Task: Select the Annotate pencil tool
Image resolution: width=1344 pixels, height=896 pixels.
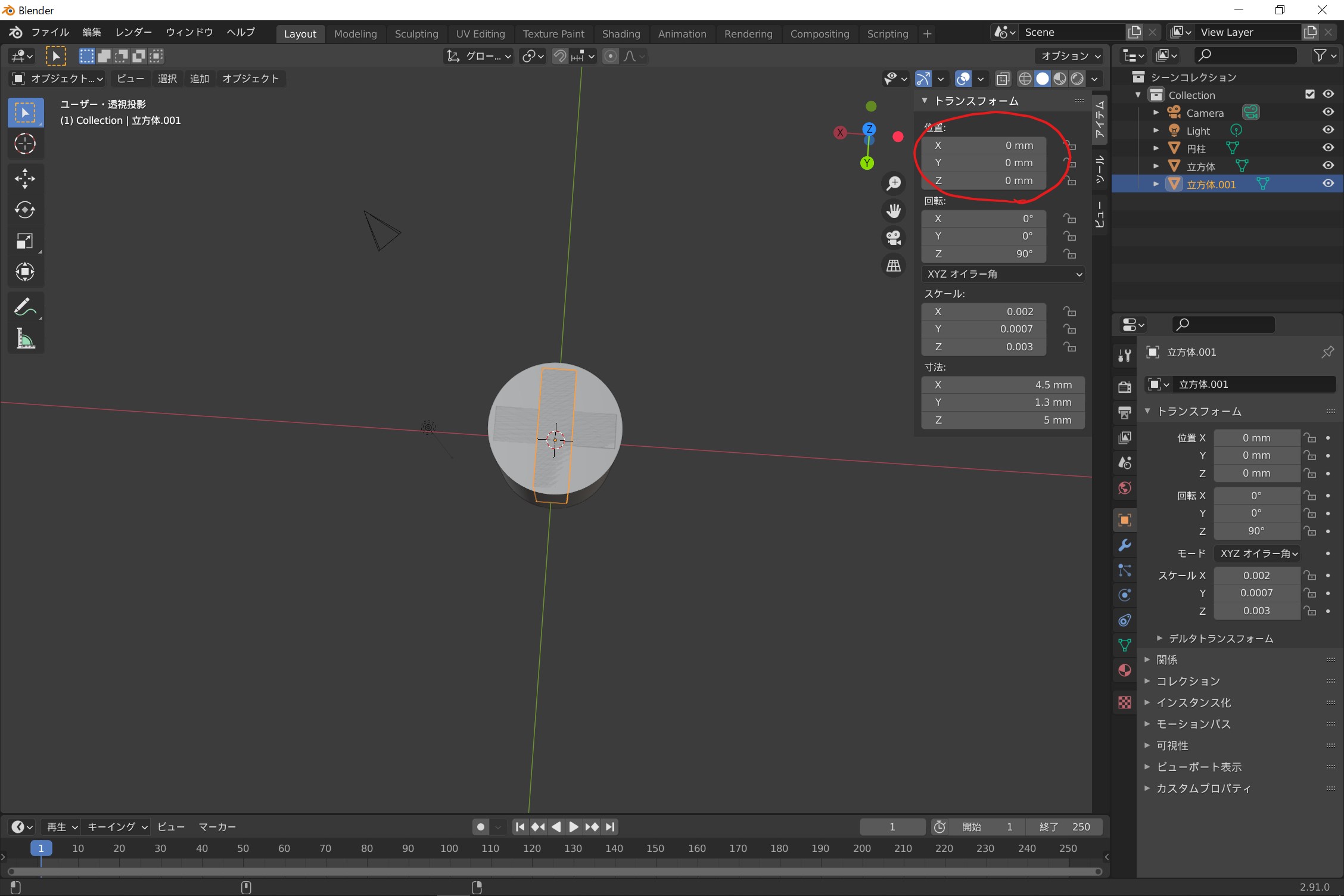Action: tap(24, 307)
